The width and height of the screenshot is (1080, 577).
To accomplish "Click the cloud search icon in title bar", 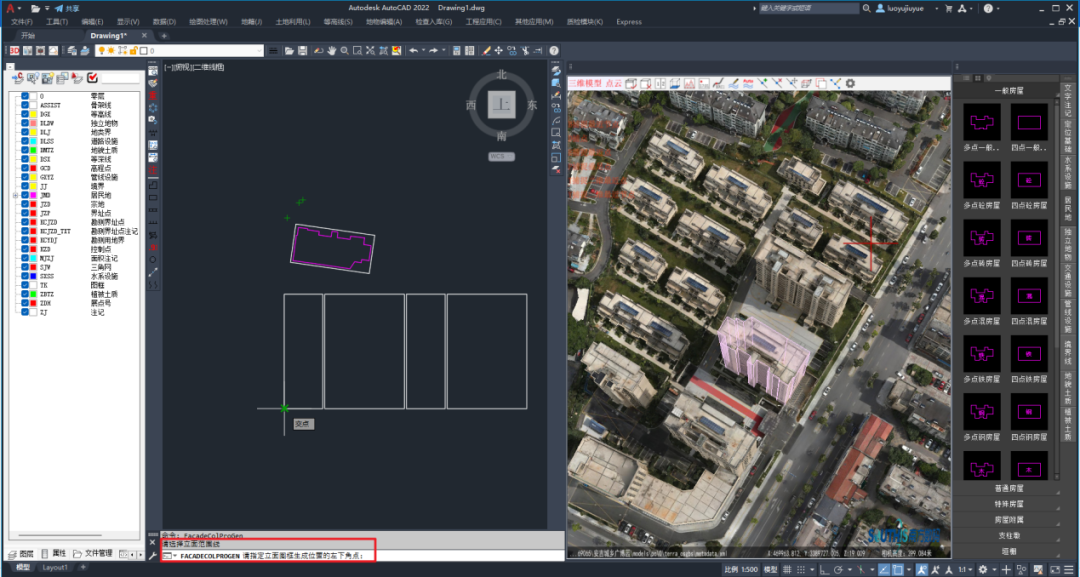I will (866, 8).
